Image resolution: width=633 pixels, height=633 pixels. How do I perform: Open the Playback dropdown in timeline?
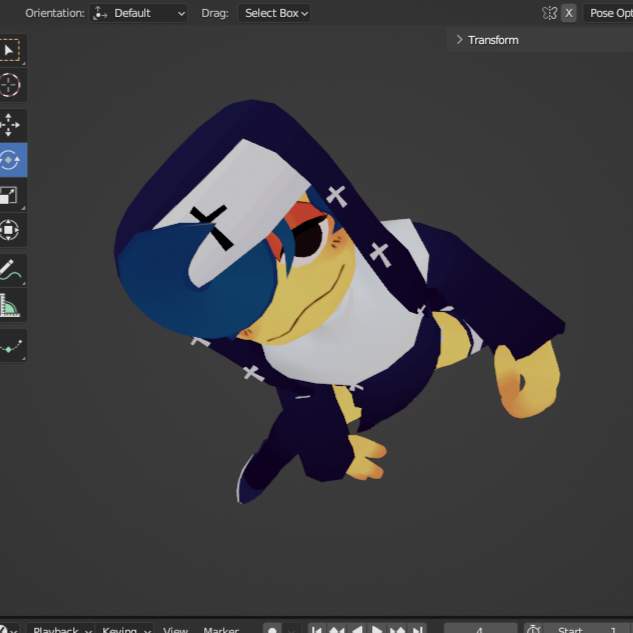pyautogui.click(x=61, y=629)
